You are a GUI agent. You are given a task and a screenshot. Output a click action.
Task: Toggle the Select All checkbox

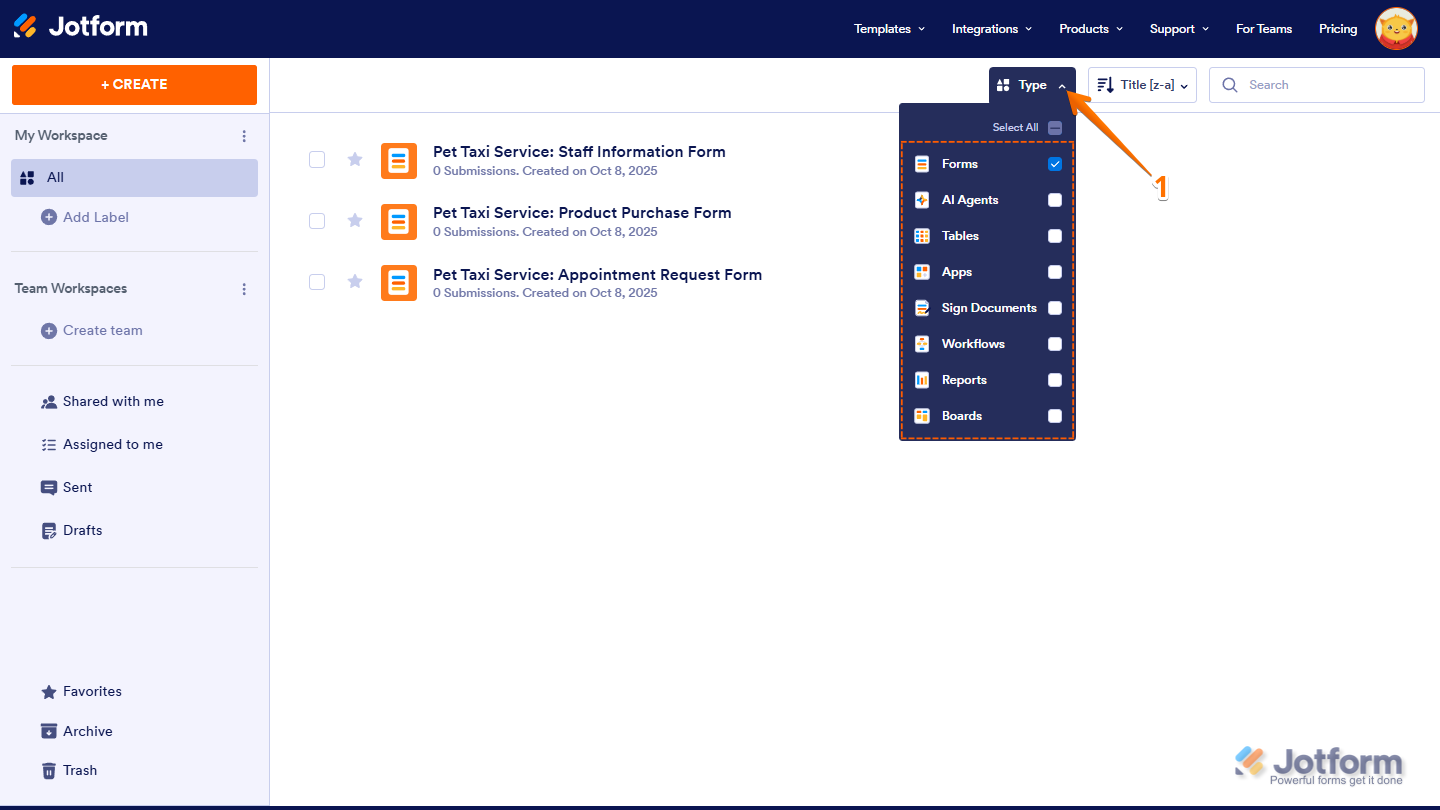click(x=1055, y=128)
